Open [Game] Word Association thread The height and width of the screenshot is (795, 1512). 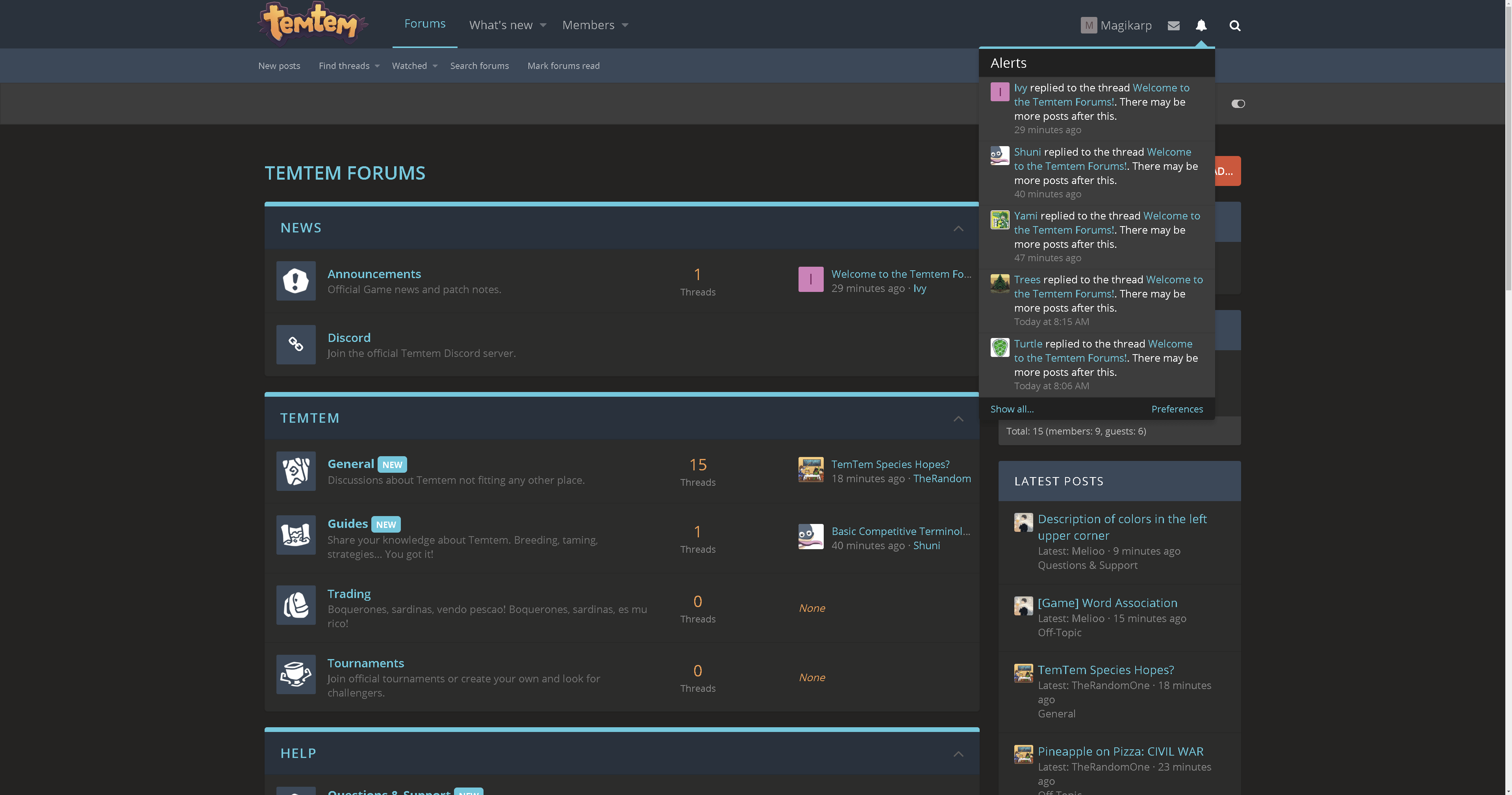click(1108, 603)
